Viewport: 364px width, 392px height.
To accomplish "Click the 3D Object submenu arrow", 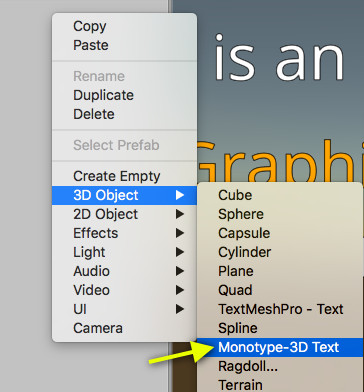I will pos(180,195).
